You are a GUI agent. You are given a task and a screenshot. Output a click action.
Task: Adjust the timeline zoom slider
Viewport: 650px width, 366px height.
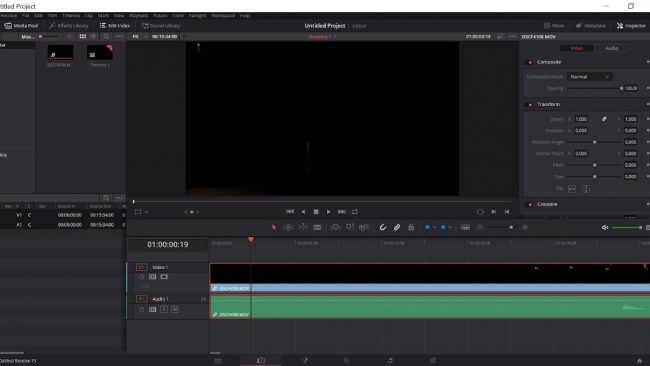click(x=501, y=227)
